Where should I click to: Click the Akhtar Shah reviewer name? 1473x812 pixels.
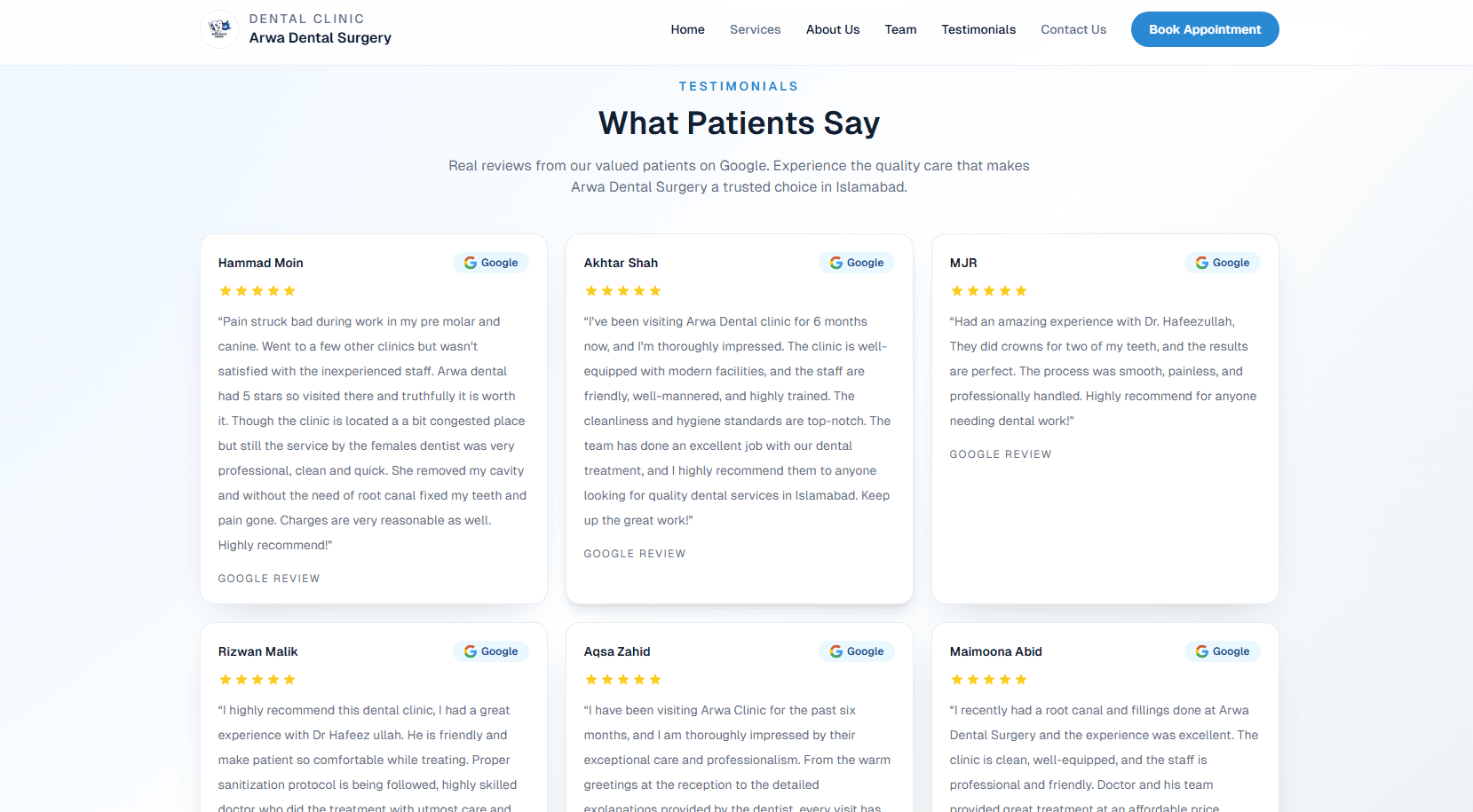[621, 263]
